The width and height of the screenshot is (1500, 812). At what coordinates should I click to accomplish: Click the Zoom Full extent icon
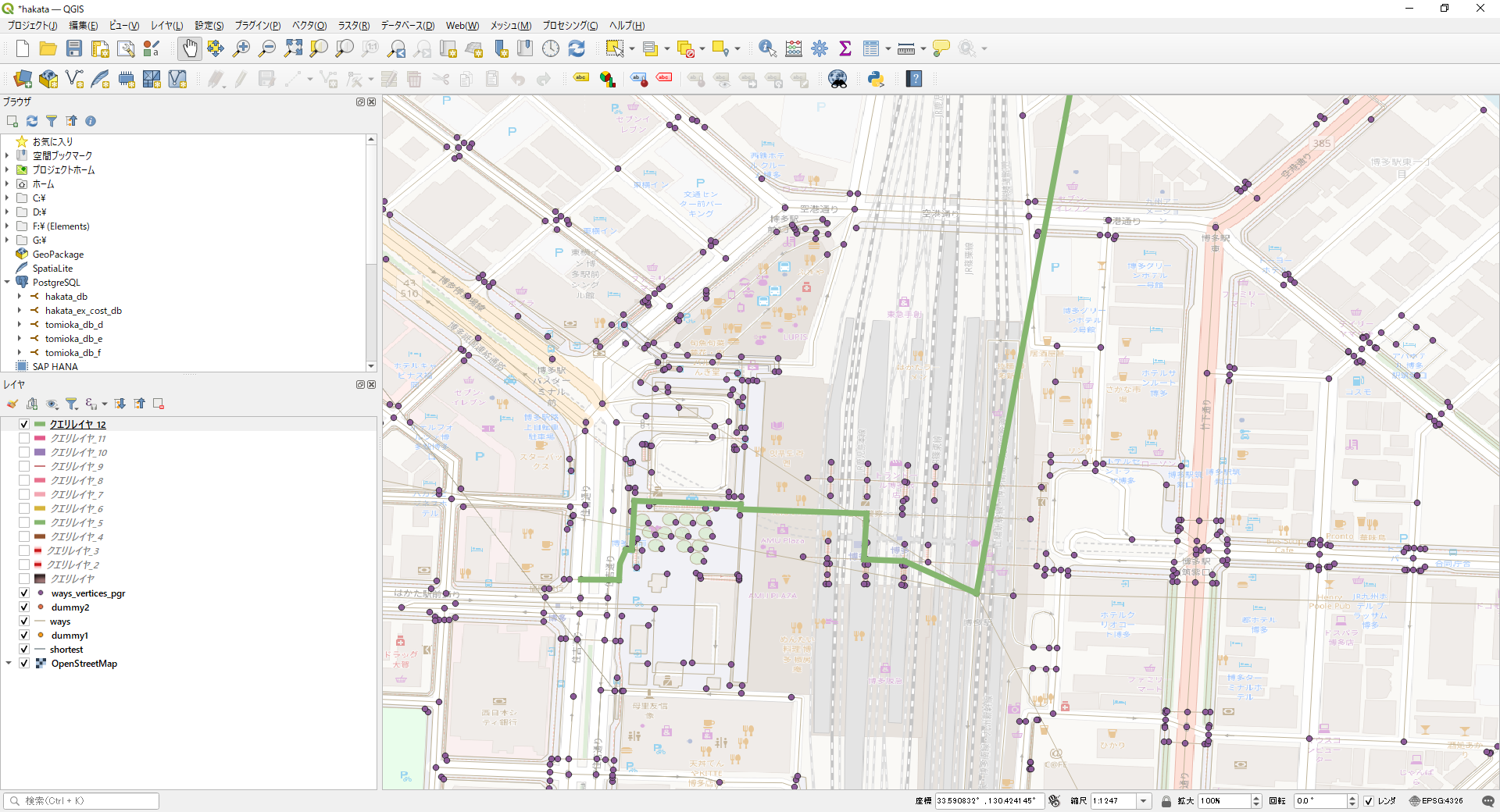pos(293,48)
